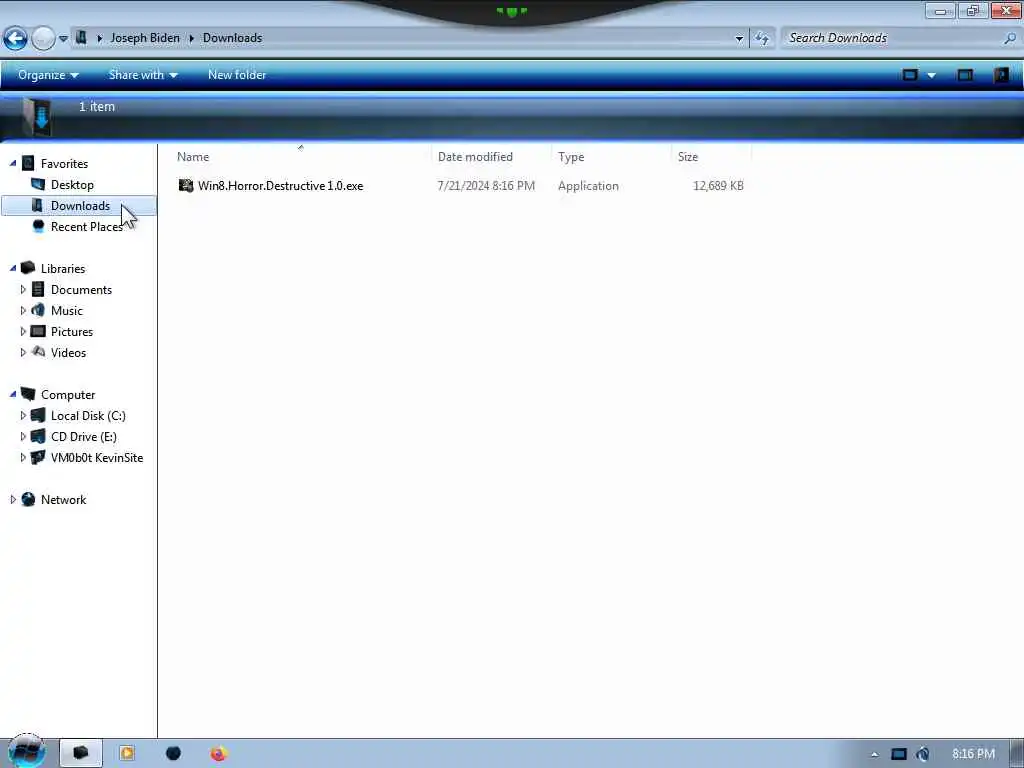
Task: Select the Documents library
Action: point(81,289)
